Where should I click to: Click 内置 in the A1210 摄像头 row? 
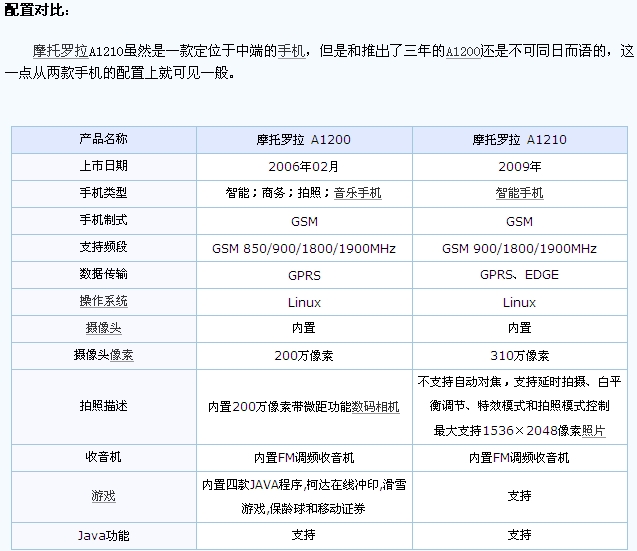pyautogui.click(x=520, y=328)
